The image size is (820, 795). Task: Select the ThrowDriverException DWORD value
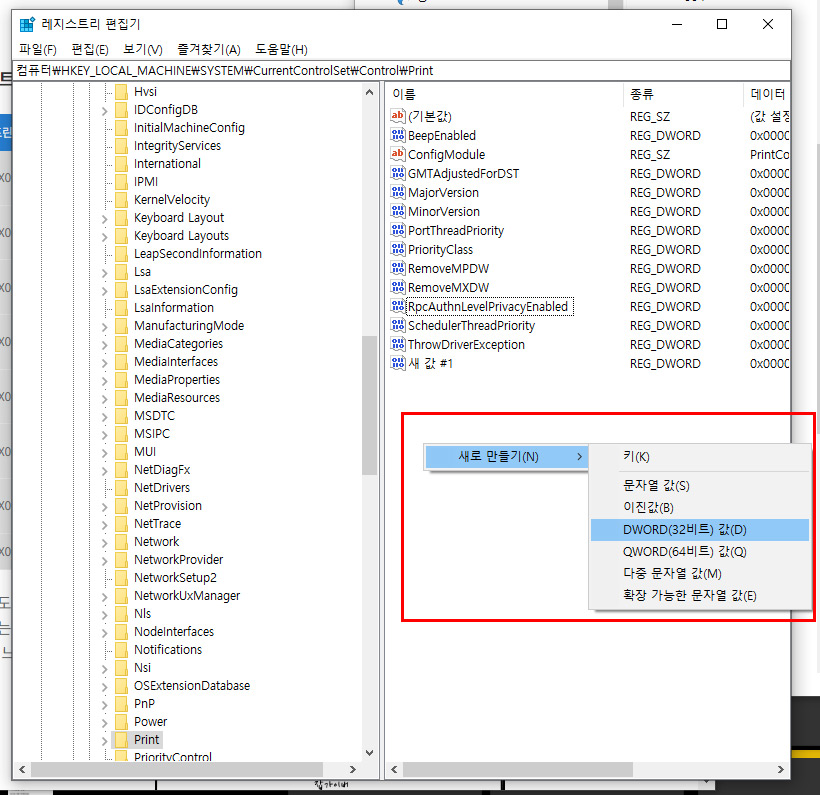coord(466,344)
